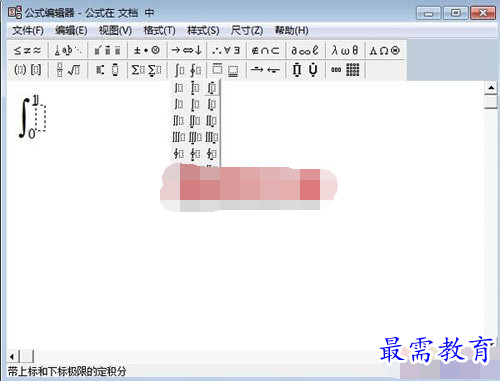Click the empty dashed integrand slot
Viewport: 501px width, 381px height.
41,118
